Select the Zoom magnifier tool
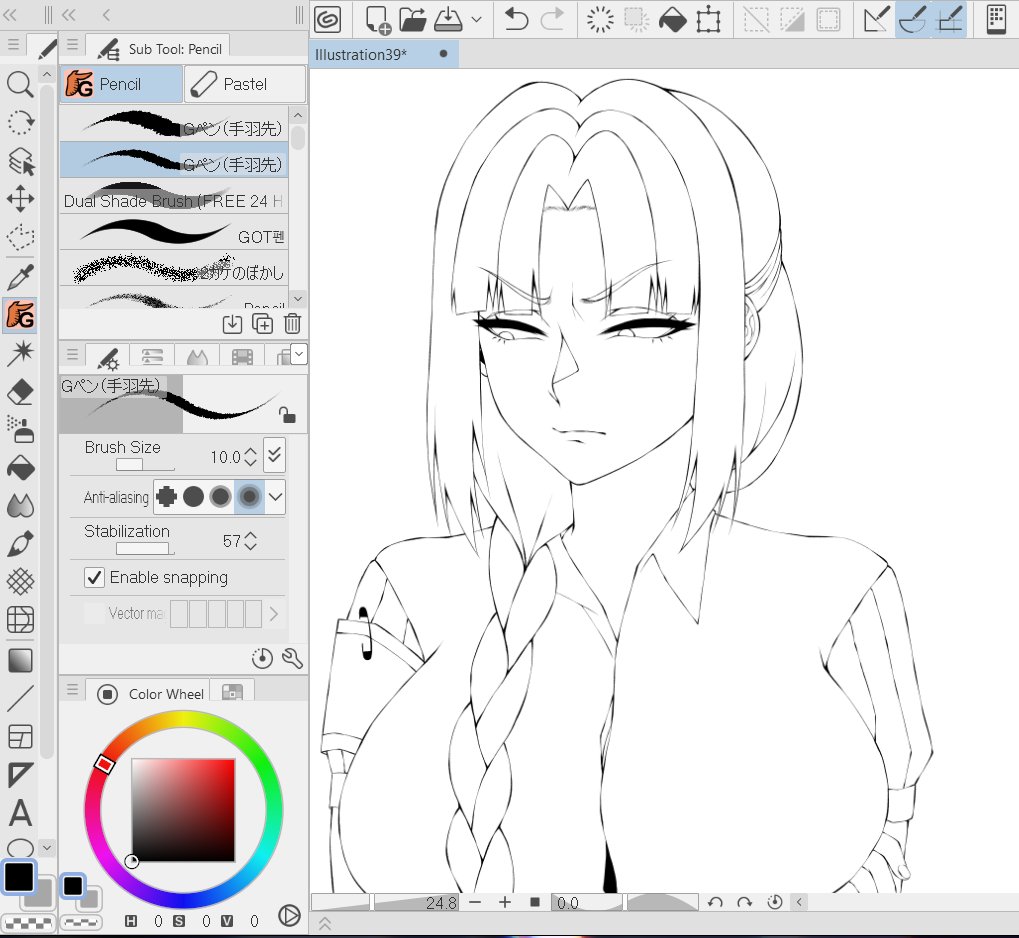The width and height of the screenshot is (1019, 938). click(x=19, y=85)
